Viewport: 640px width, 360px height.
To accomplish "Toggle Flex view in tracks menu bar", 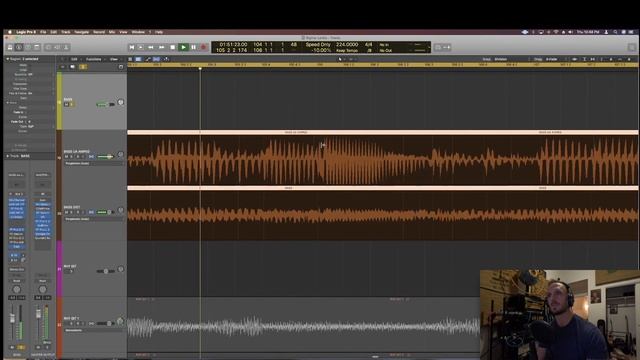I will pyautogui.click(x=156, y=59).
